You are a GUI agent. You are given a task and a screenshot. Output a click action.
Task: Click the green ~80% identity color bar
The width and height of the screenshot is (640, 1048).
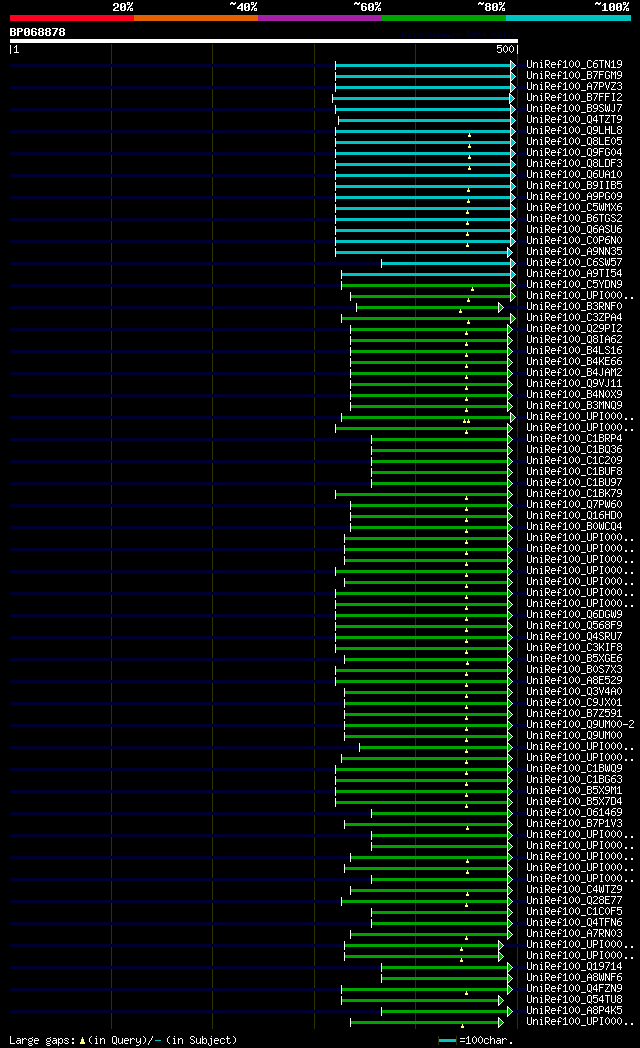point(444,18)
